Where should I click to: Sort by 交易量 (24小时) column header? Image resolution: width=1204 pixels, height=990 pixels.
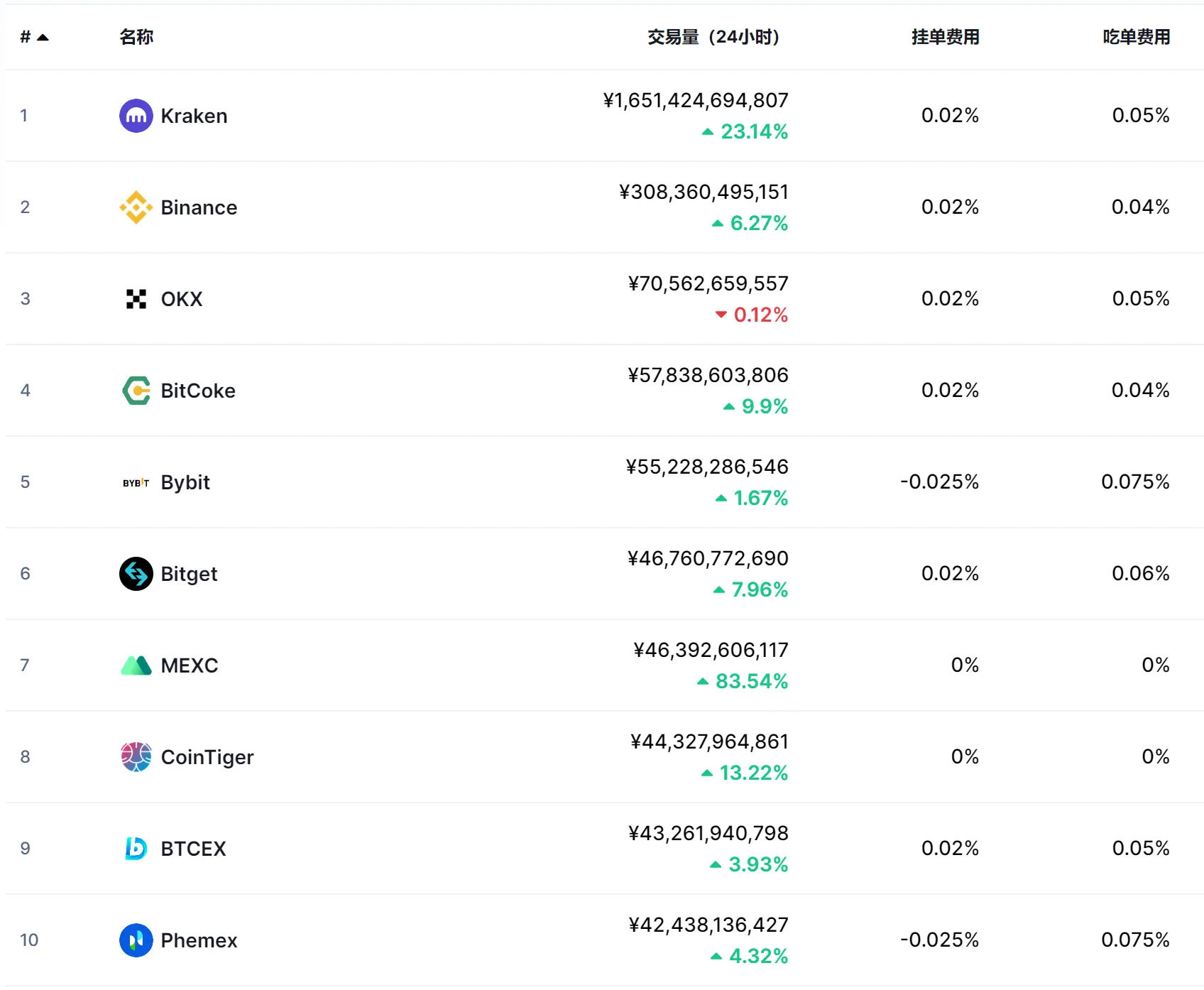click(713, 37)
